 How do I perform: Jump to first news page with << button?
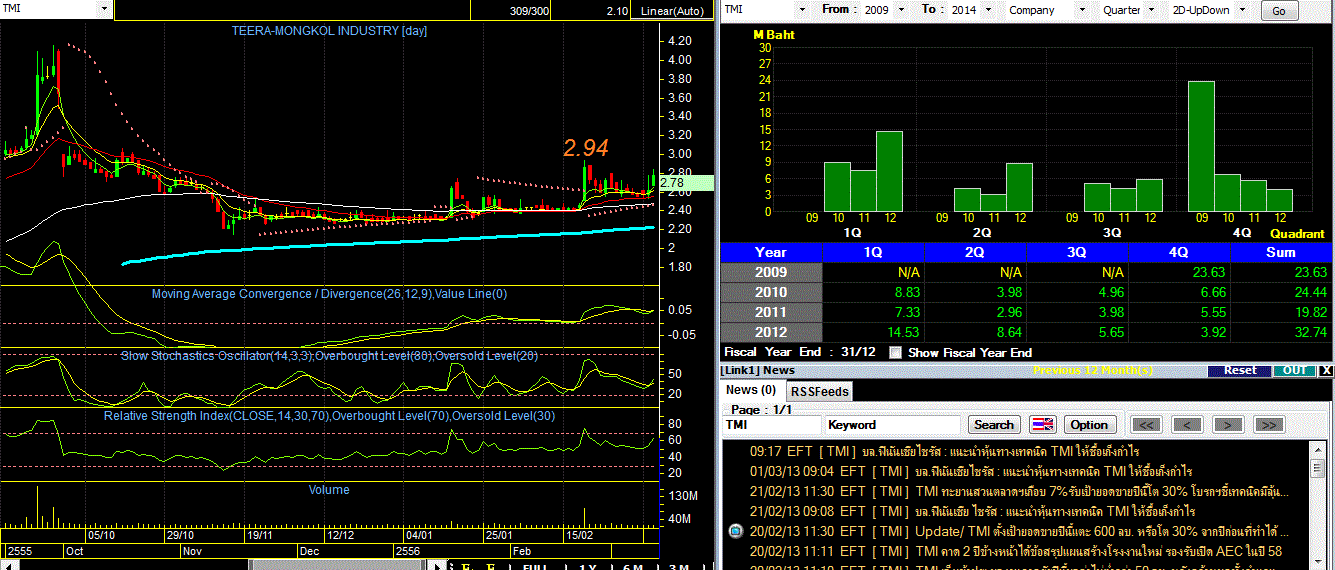pos(1146,425)
